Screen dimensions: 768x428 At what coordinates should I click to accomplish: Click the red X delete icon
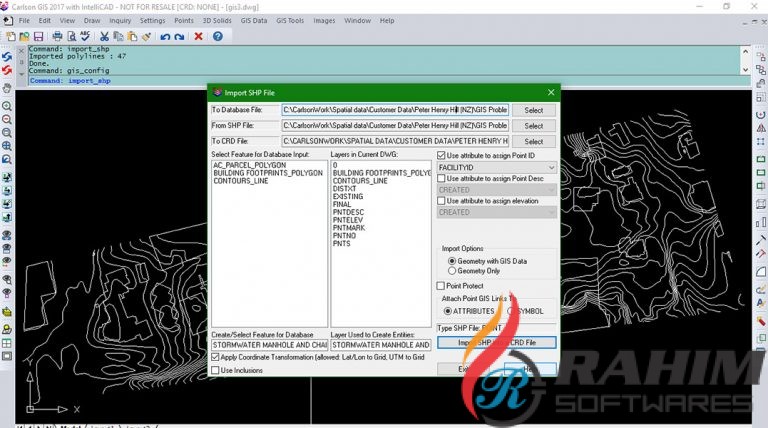click(198, 36)
